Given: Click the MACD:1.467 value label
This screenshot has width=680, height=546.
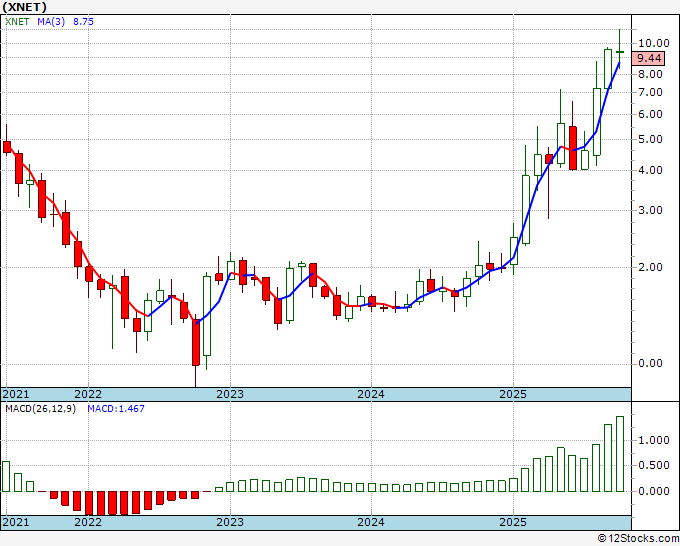Looking at the screenshot, I should click(116, 409).
